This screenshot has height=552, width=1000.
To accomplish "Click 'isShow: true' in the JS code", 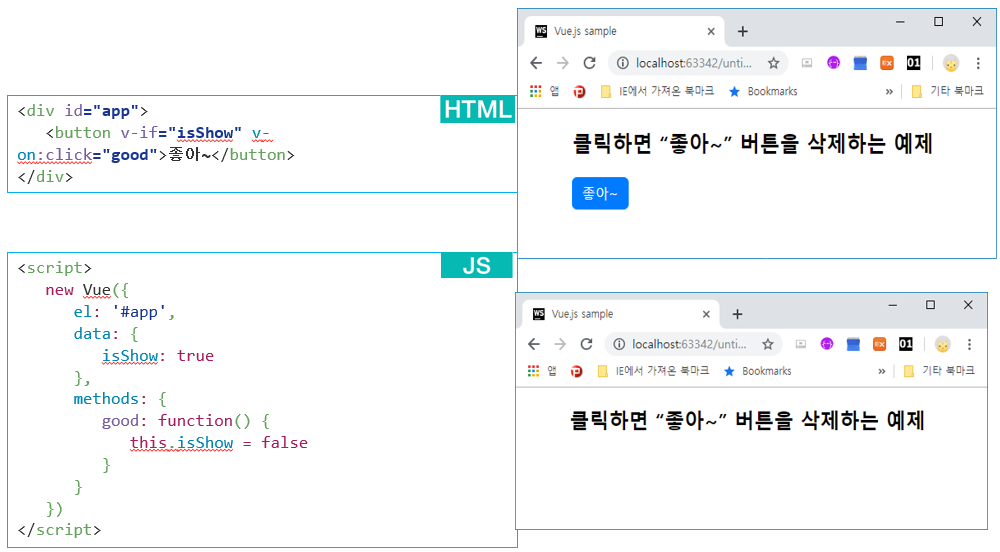I will [x=158, y=356].
